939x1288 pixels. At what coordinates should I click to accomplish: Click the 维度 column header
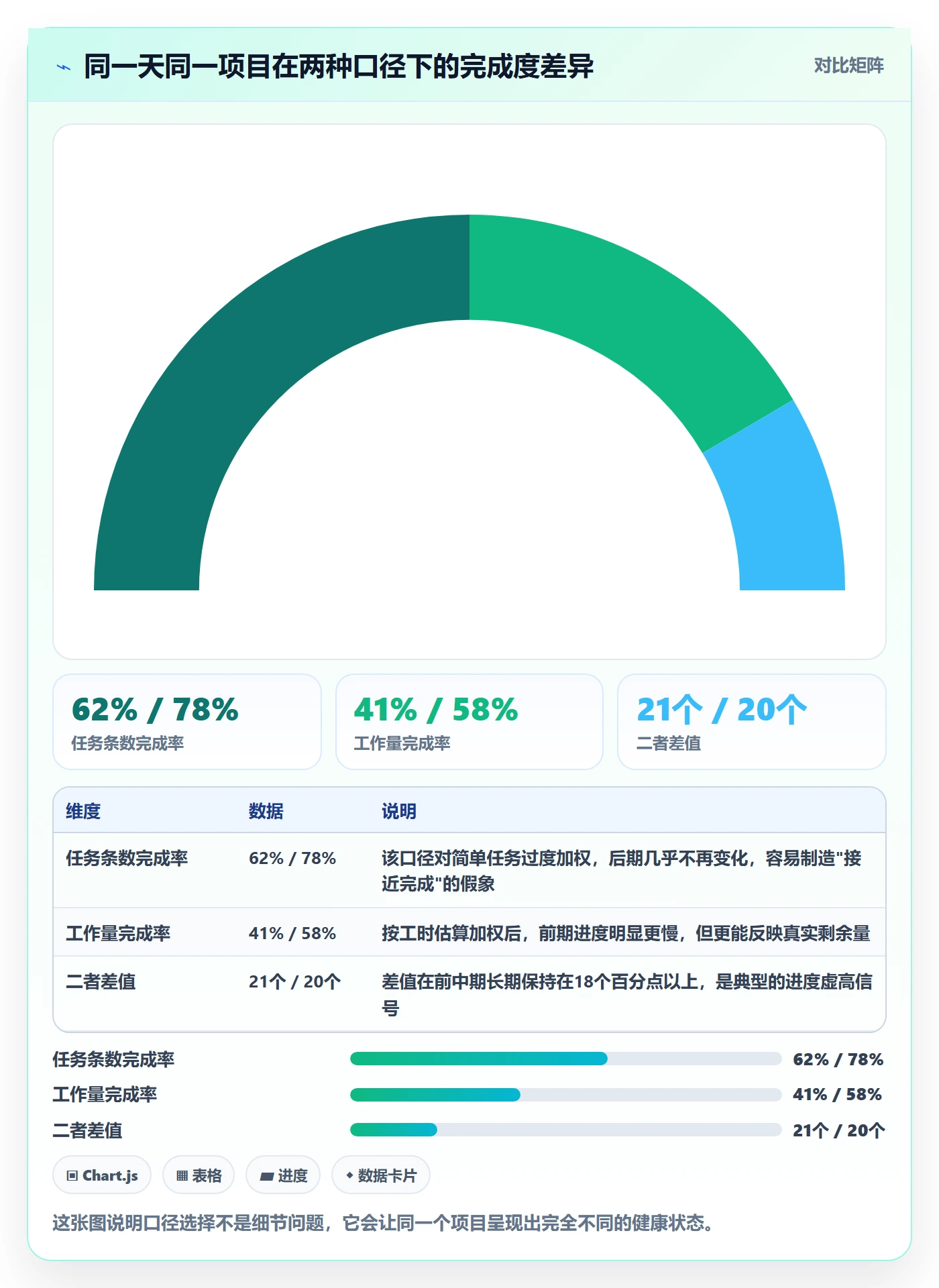(x=83, y=811)
